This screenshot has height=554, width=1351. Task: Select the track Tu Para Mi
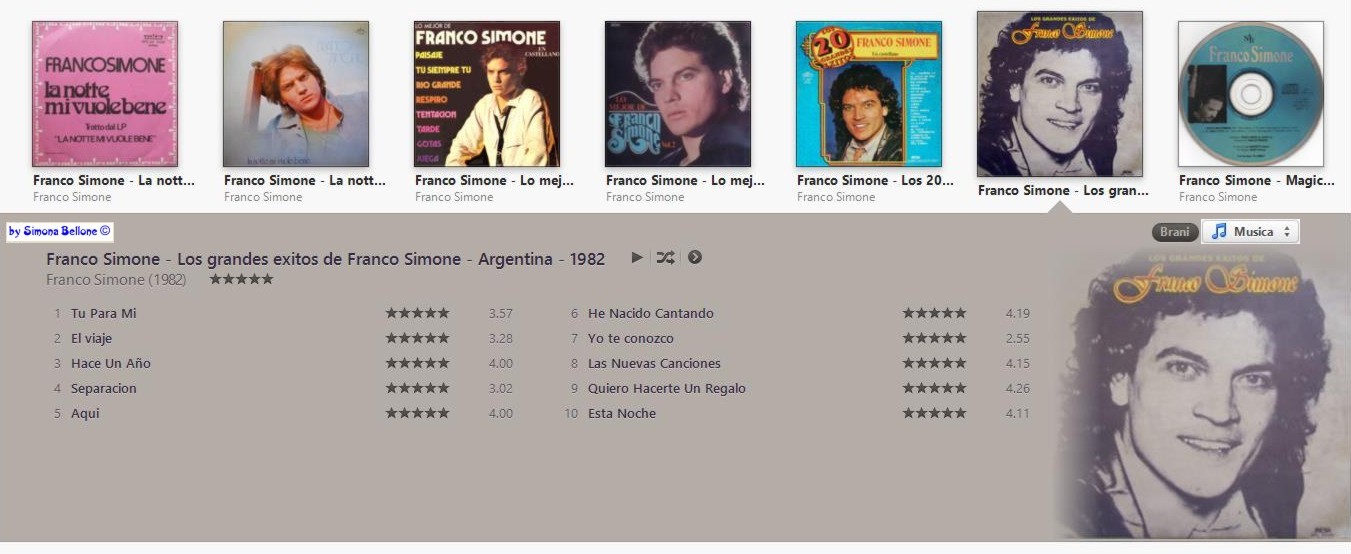(x=103, y=314)
